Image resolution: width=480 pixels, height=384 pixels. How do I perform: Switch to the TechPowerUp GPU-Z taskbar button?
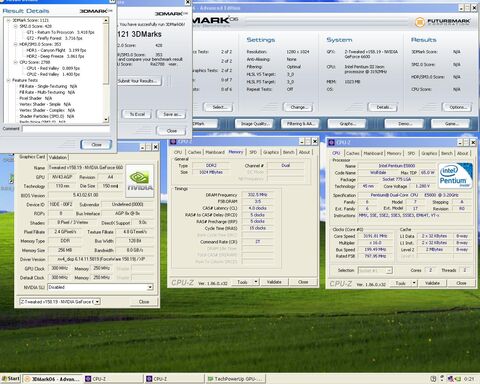pos(235,379)
